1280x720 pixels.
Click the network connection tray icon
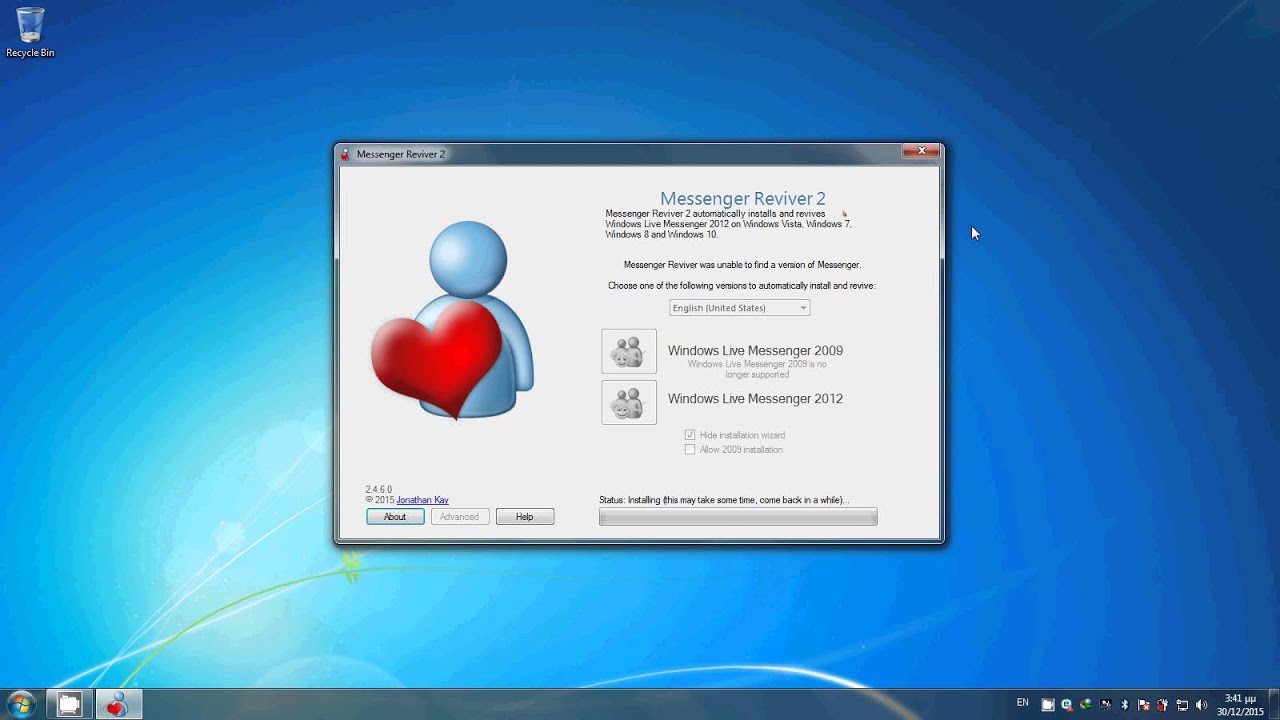coord(1182,704)
